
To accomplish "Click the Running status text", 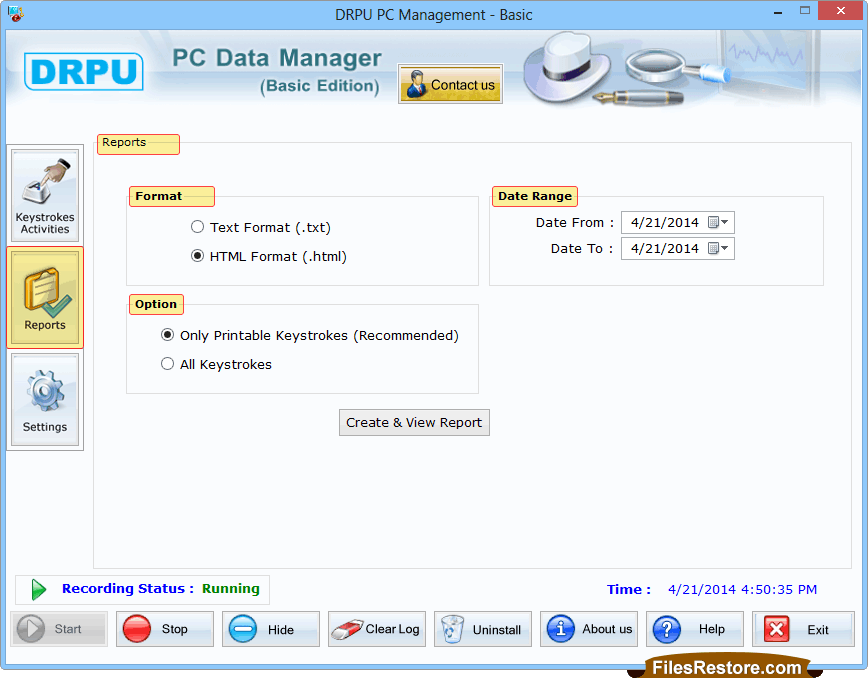I will 231,588.
